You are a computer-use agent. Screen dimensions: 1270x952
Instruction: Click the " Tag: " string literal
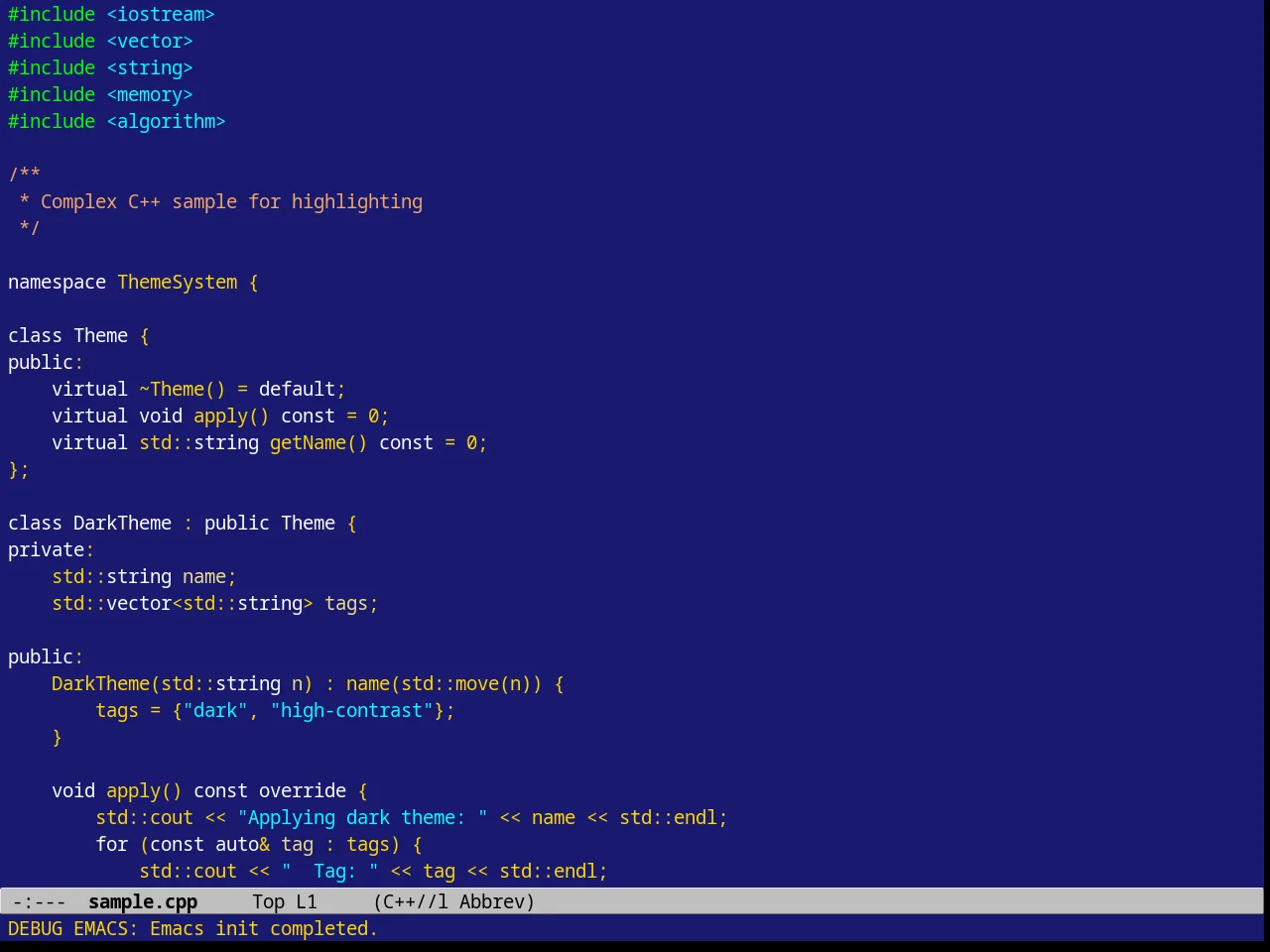coord(329,871)
